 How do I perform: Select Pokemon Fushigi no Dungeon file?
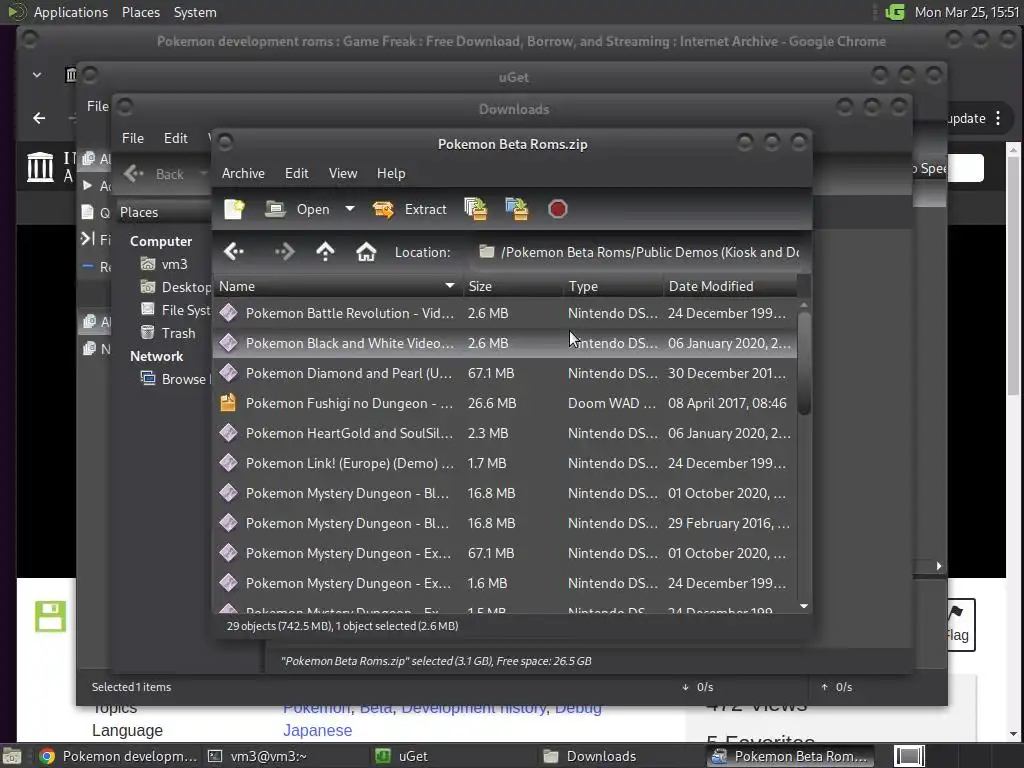[x=505, y=403]
